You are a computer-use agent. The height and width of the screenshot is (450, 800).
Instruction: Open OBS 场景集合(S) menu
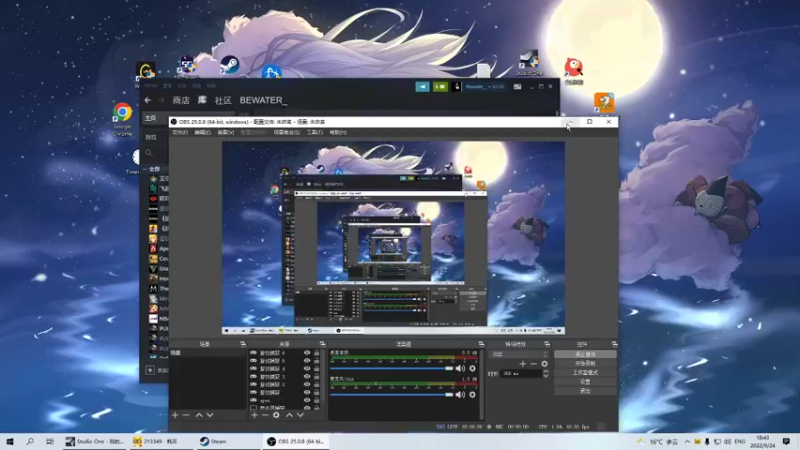coord(287,133)
